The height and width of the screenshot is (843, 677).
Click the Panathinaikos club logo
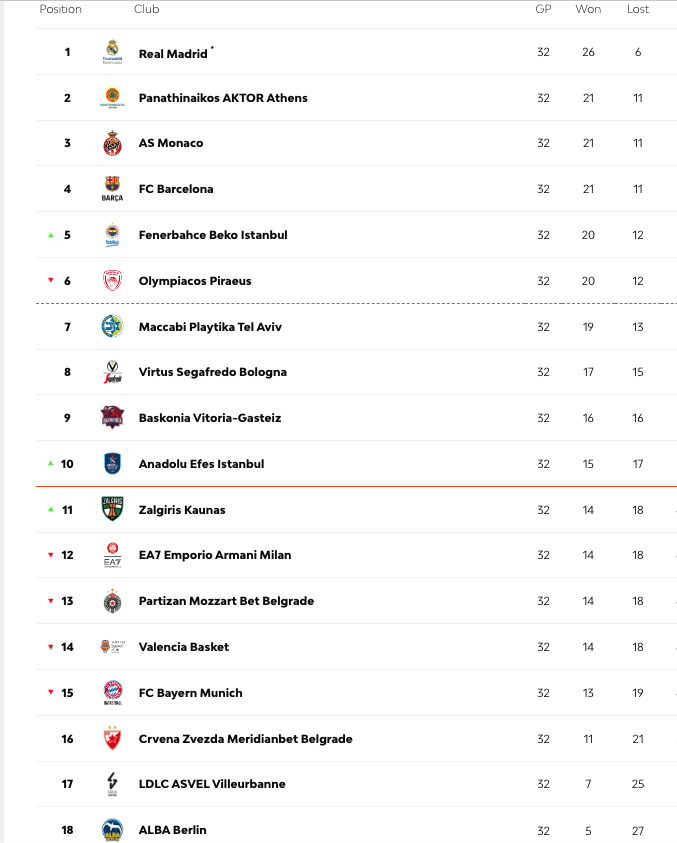click(x=112, y=98)
